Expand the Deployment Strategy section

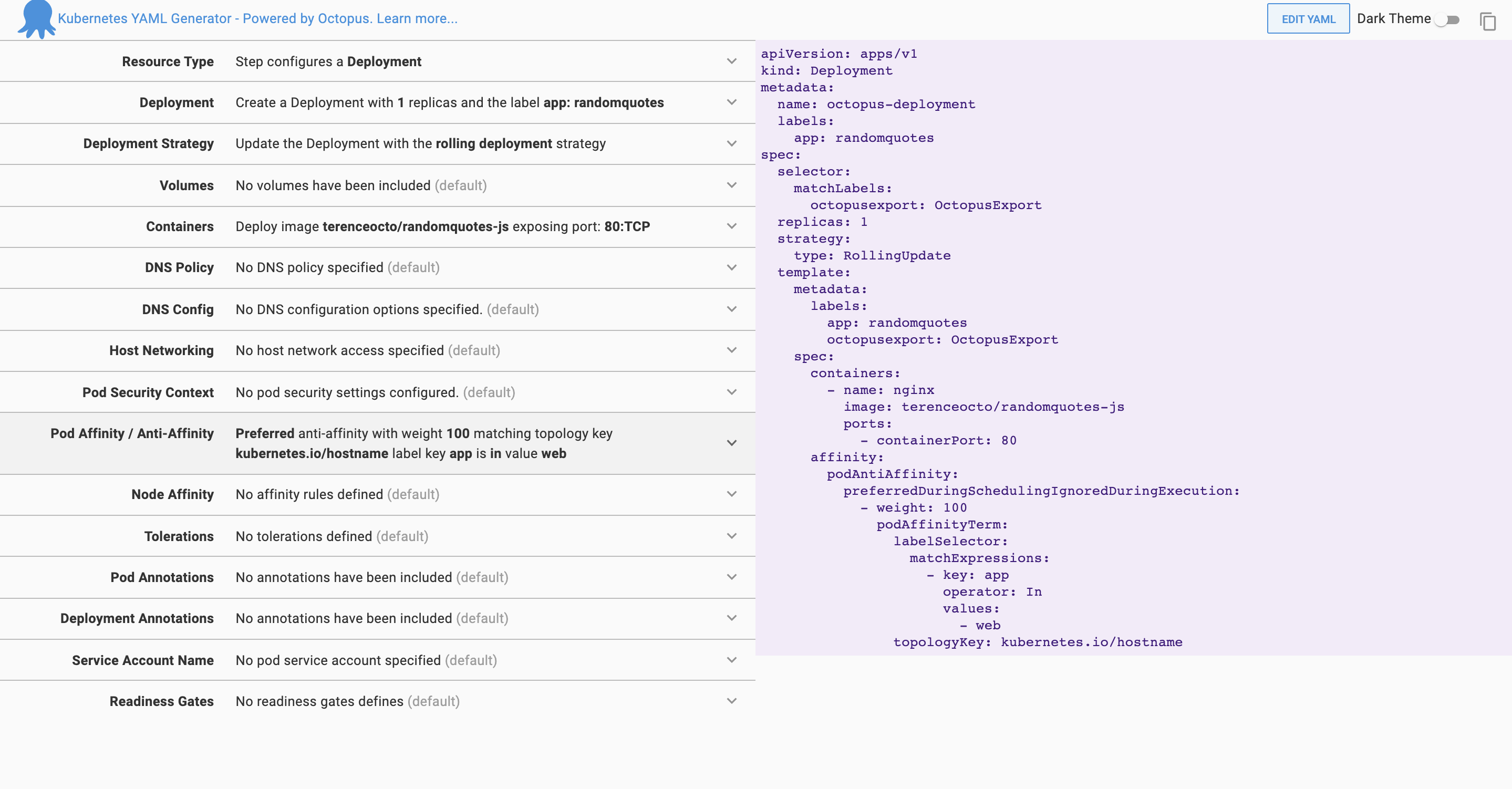(x=731, y=144)
